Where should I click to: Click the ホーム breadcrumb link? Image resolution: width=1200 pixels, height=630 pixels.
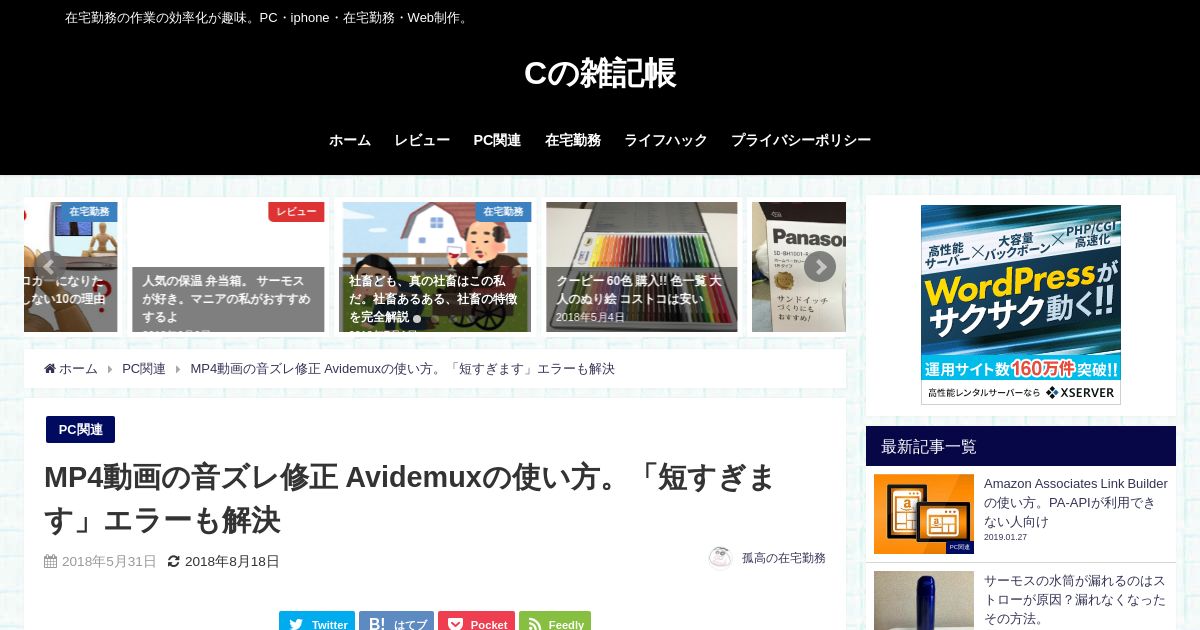[78, 369]
